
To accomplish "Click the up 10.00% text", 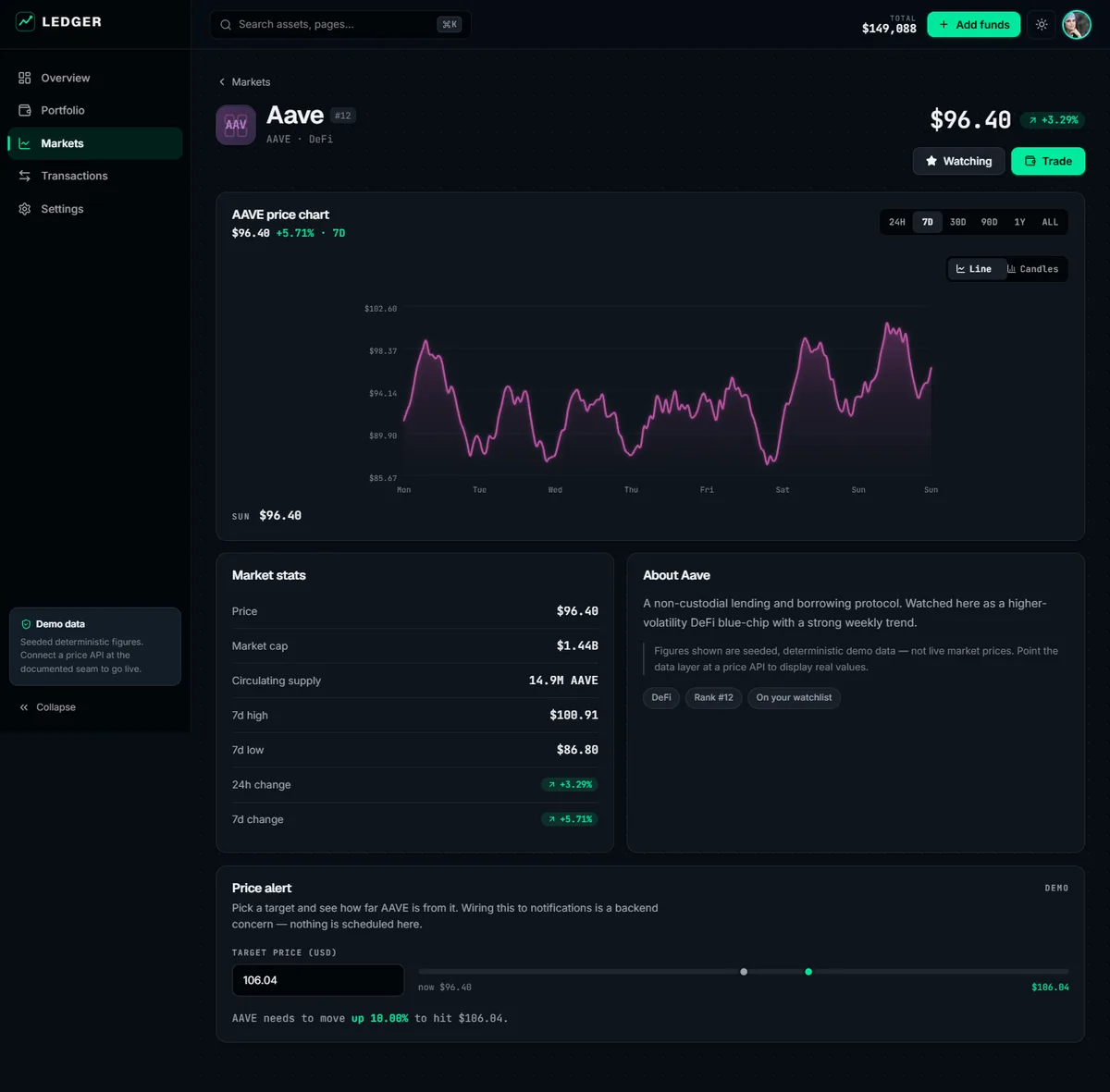I will 379,1018.
